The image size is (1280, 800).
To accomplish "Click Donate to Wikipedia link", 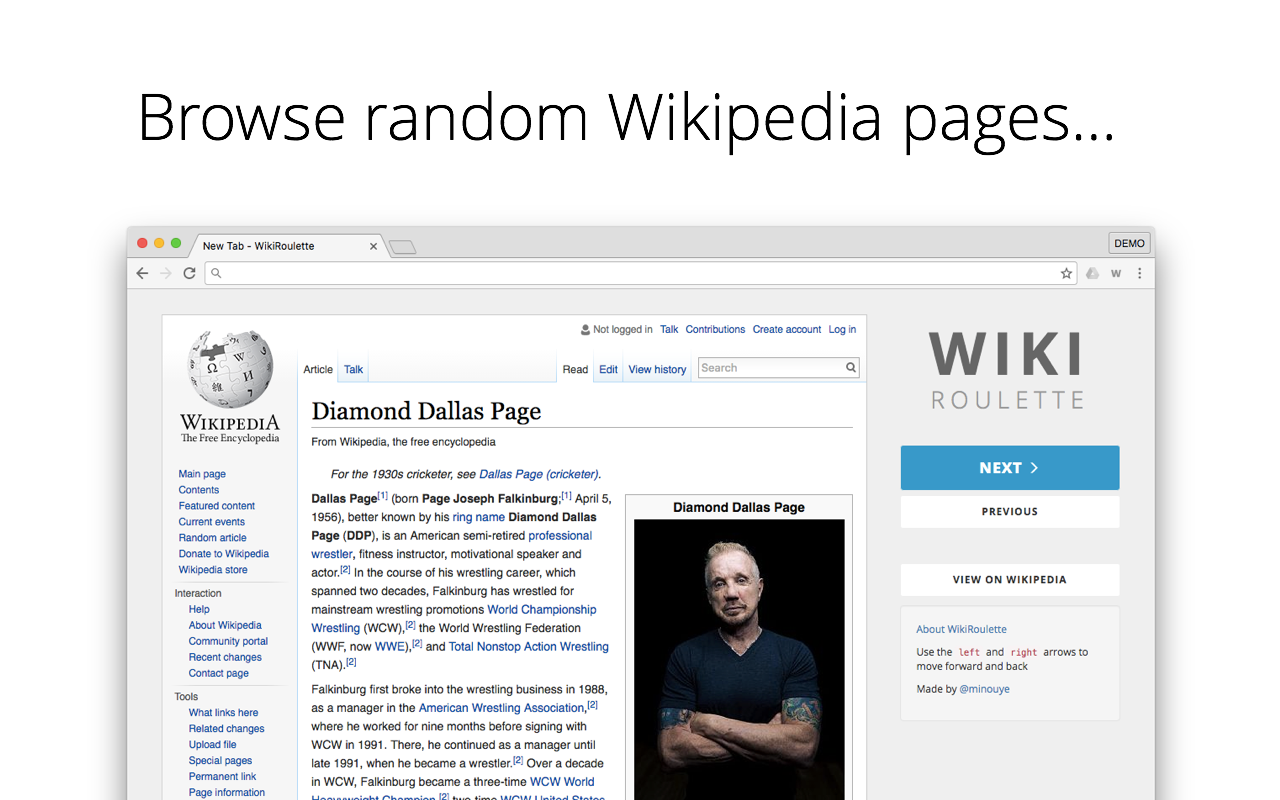I will (x=224, y=554).
